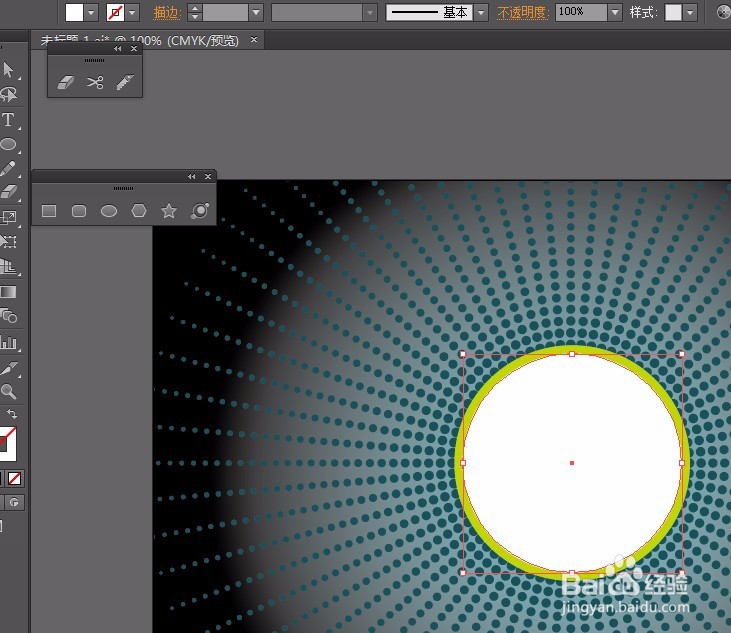The image size is (731, 633).
Task: Open fill color dropdown arrow
Action: click(x=91, y=13)
